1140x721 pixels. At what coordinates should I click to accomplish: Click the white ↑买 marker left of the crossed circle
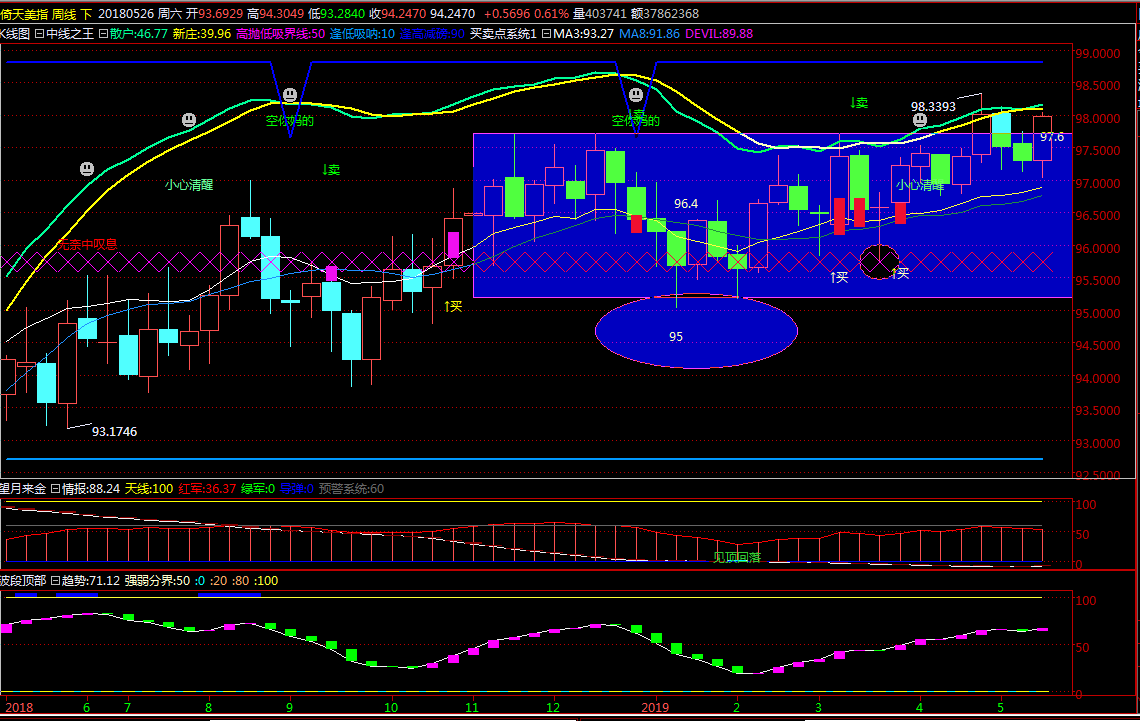(839, 276)
